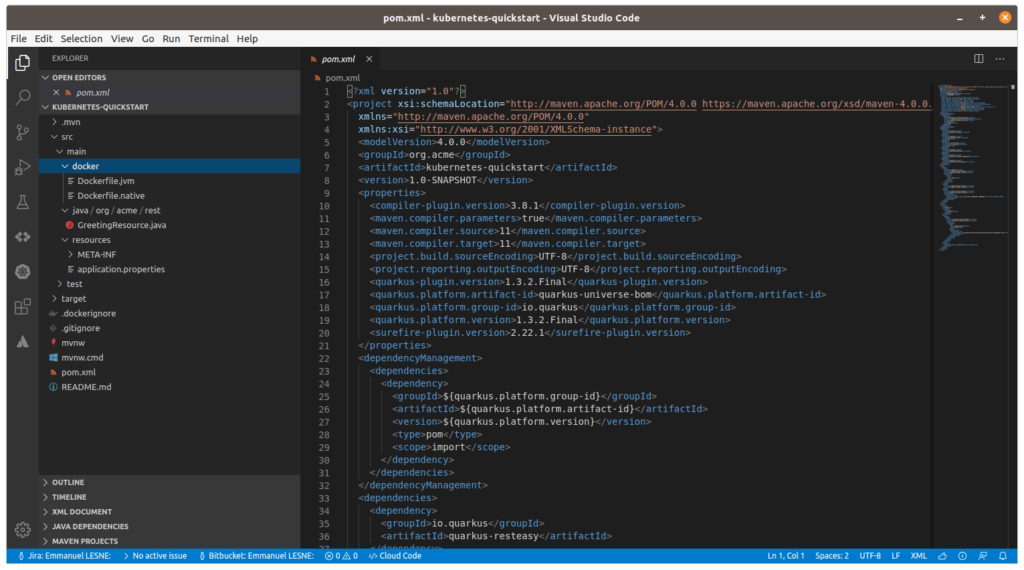
Task: Click the circled info icon in status bar
Action: pos(963,556)
